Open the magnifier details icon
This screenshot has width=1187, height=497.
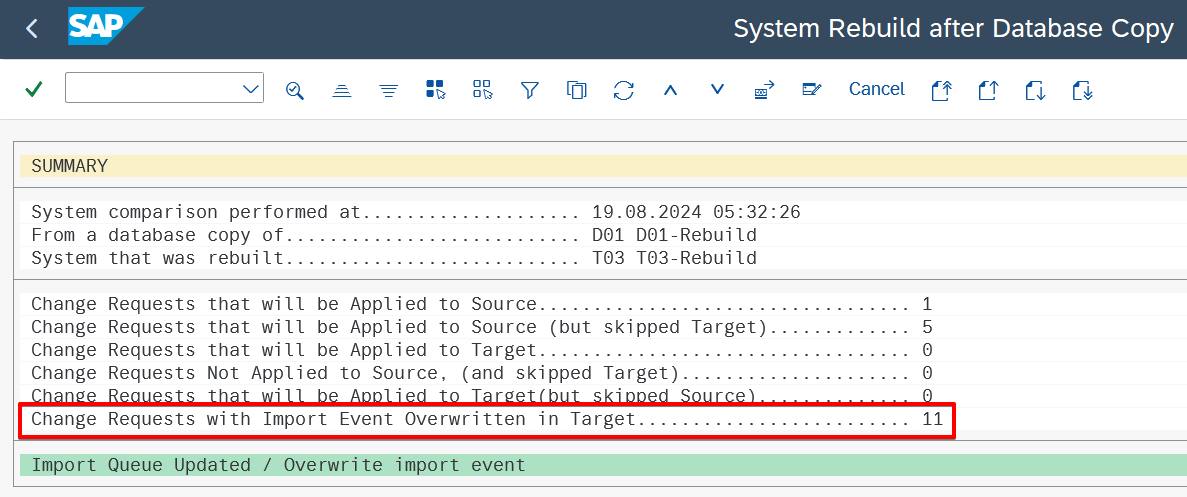294,90
